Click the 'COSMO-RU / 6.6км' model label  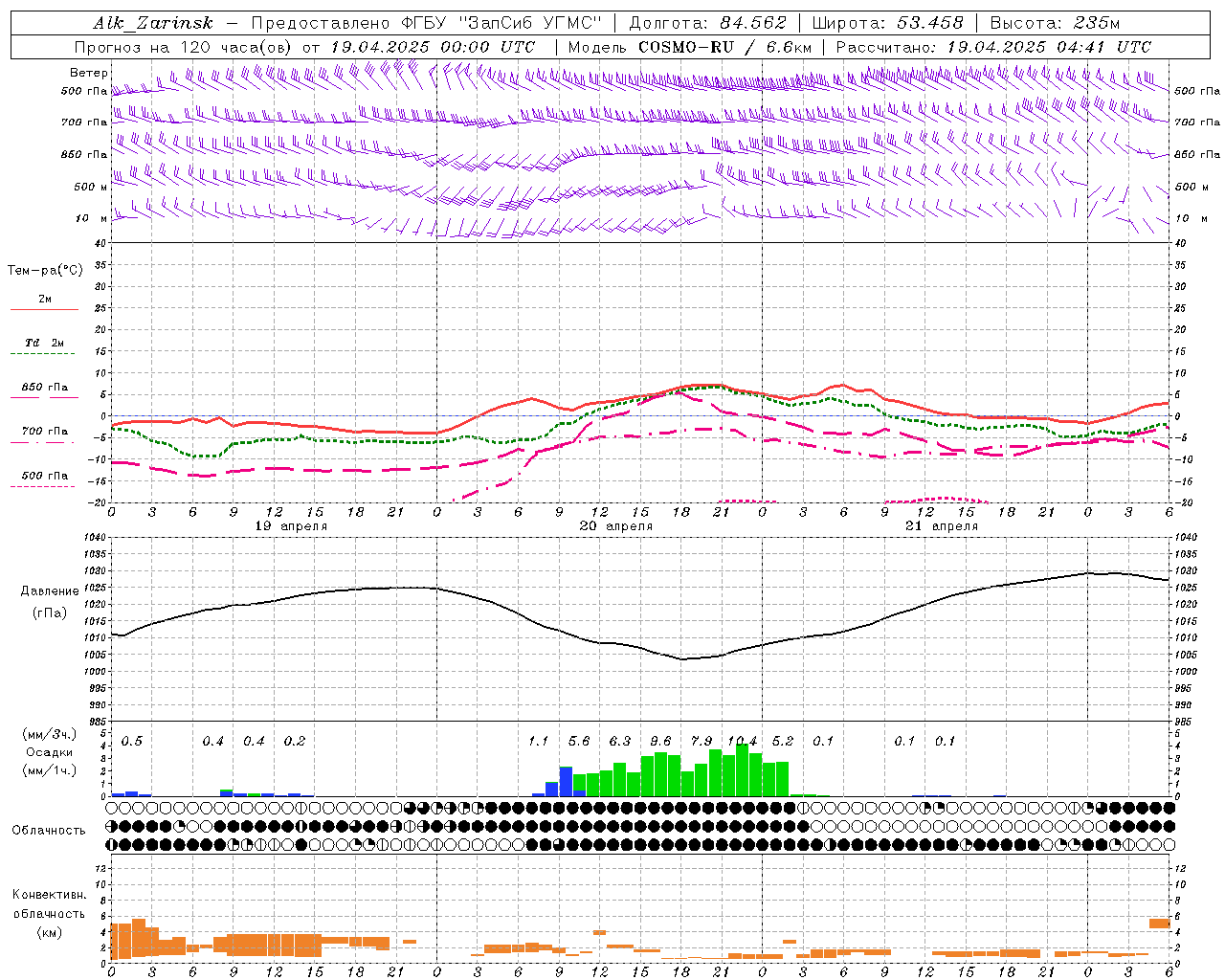click(725, 47)
